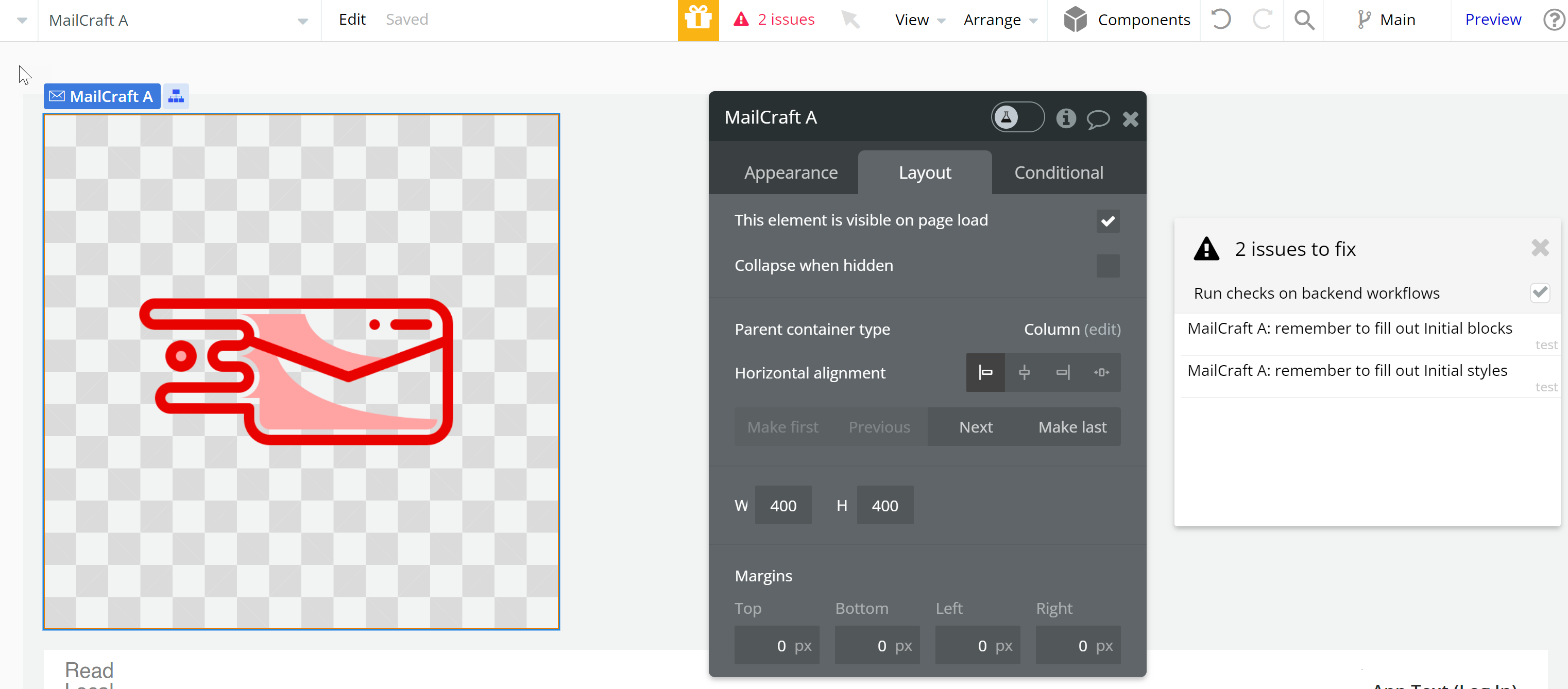Viewport: 1568px width, 689px height.
Task: Toggle Run checks on backend workflows
Action: click(x=1539, y=293)
